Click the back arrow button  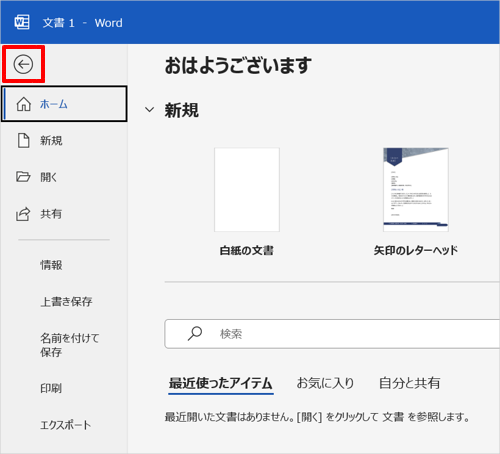tap(23, 64)
